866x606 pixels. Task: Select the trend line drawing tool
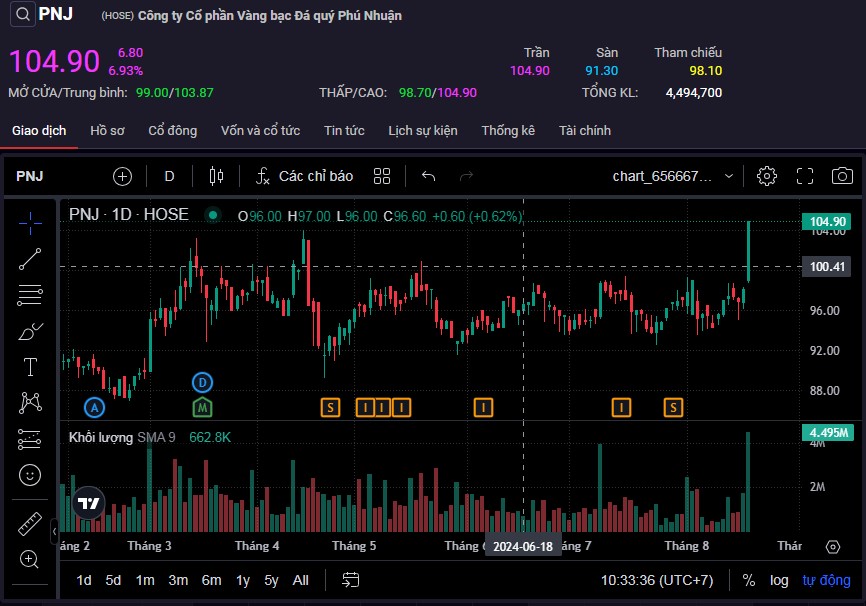30,259
